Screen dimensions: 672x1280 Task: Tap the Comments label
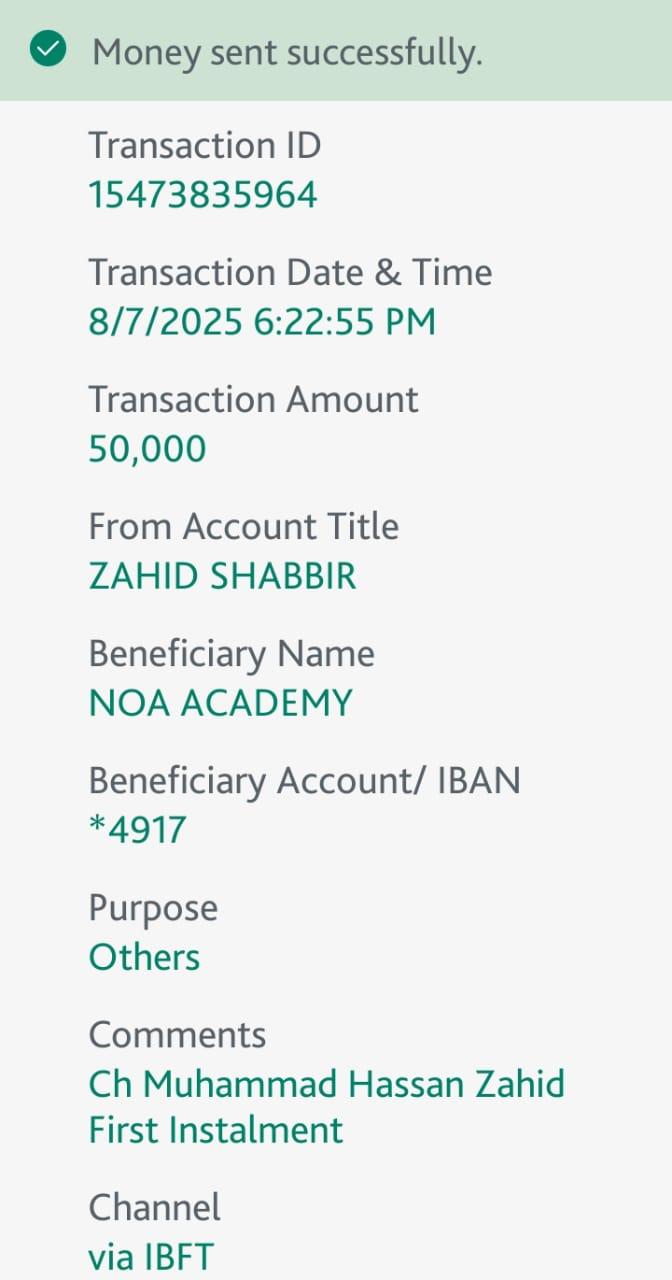177,1035
